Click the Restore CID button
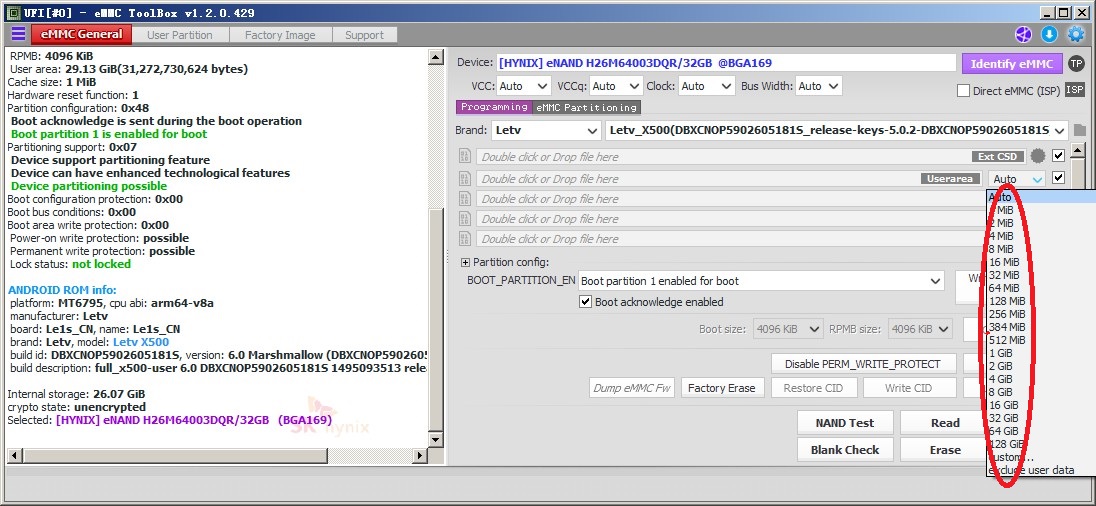Screen dimensions: 1096x506 (813, 388)
